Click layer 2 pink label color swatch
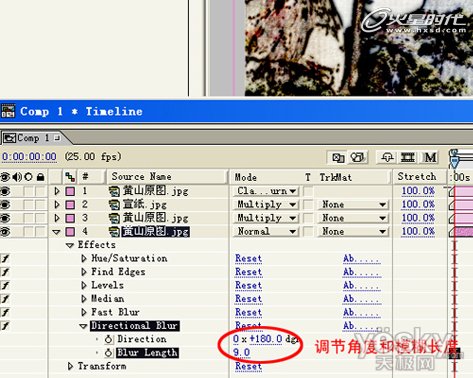The width and height of the screenshot is (473, 378). (x=70, y=205)
